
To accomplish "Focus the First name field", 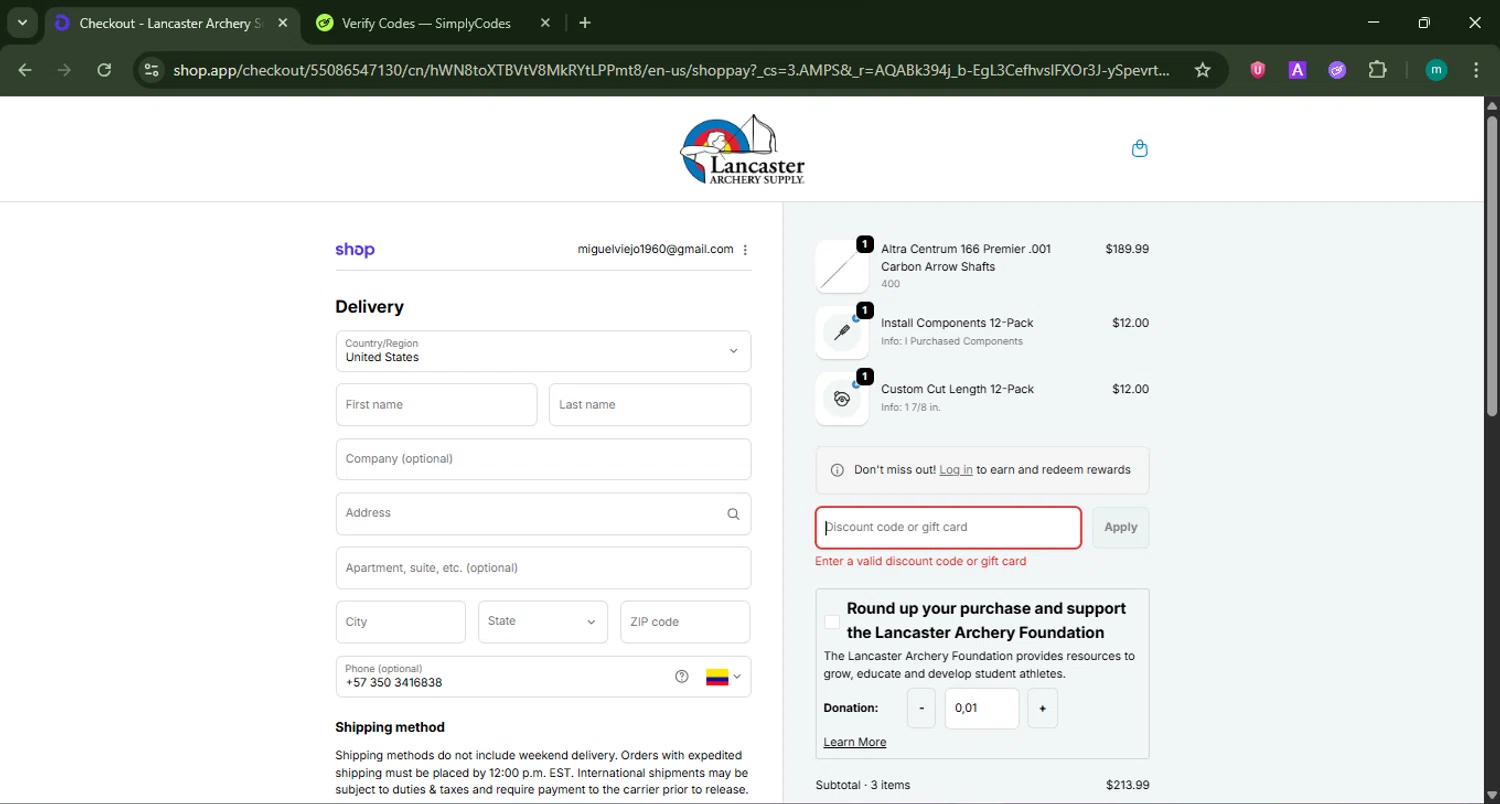I will pyautogui.click(x=436, y=405).
